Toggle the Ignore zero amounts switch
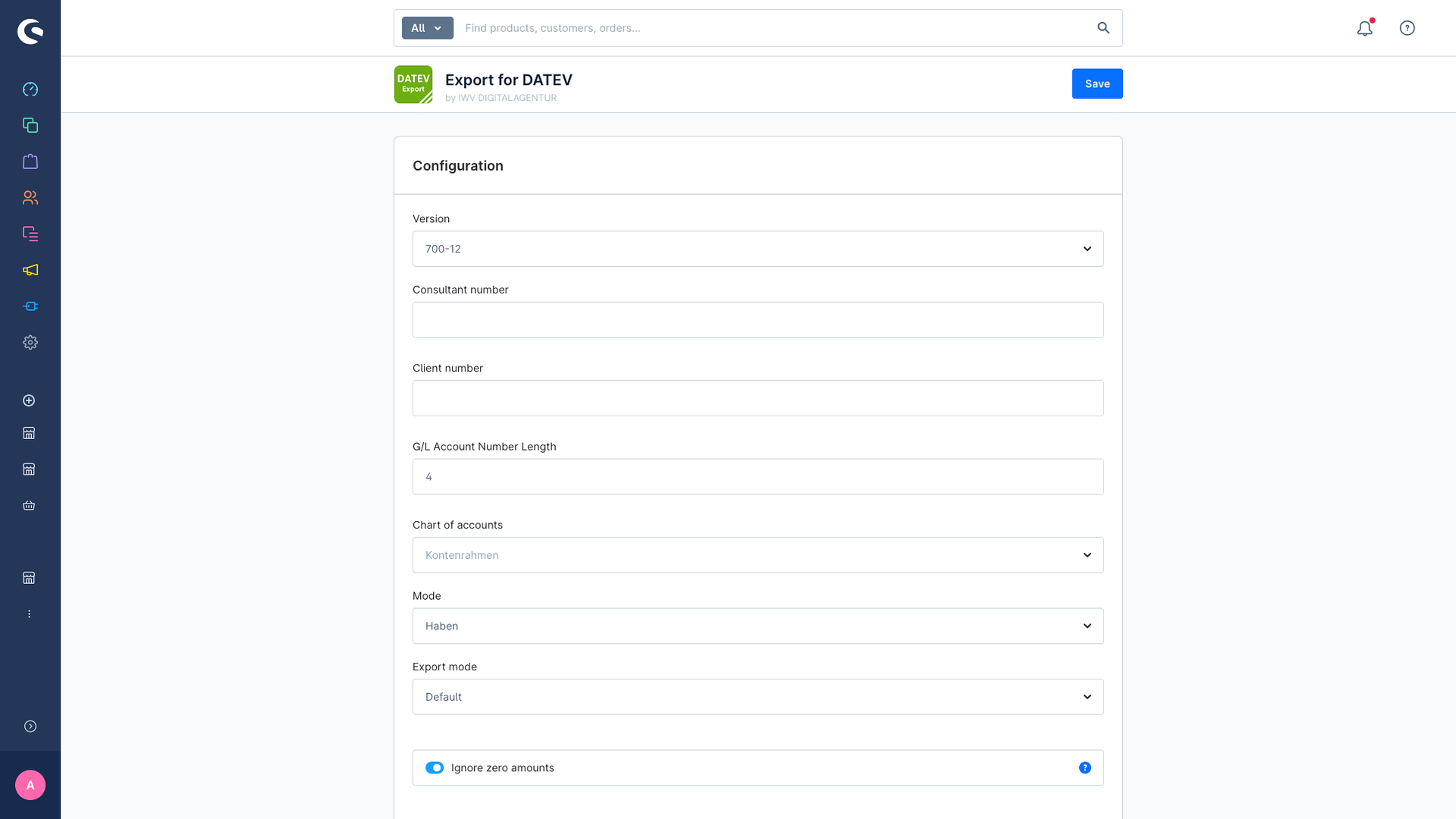This screenshot has width=1456, height=819. 435,768
